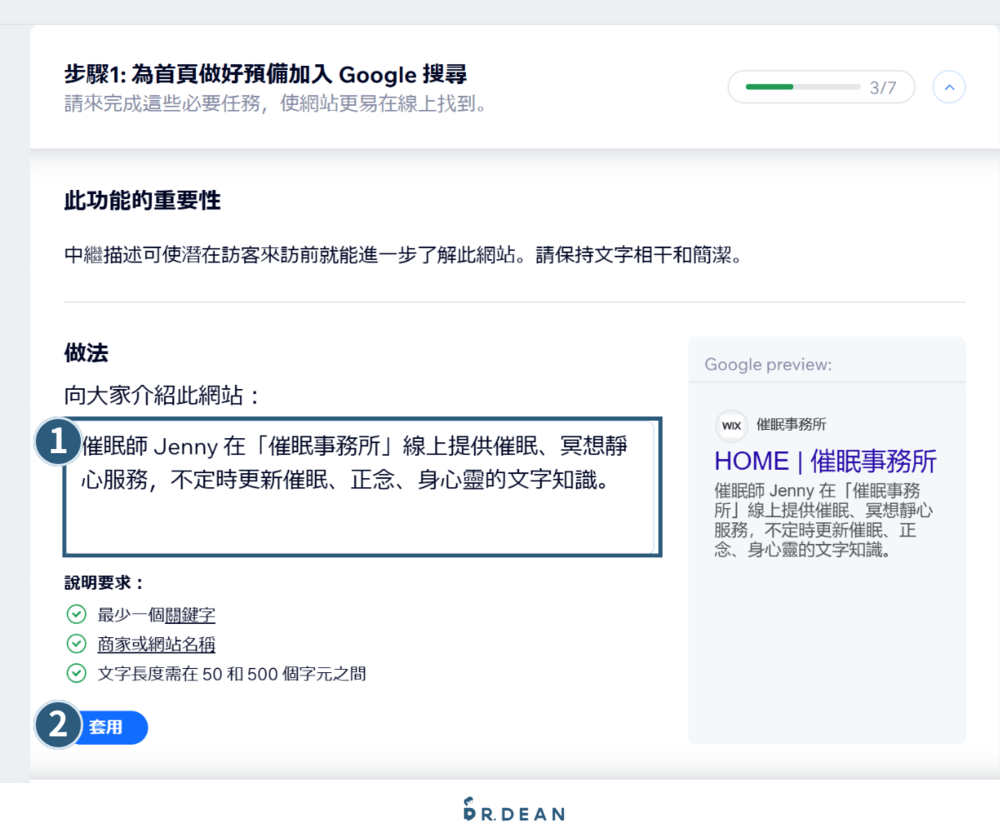This screenshot has height=833, width=1000.
Task: Click the 此功能的重要性 section heading
Action: click(x=141, y=201)
